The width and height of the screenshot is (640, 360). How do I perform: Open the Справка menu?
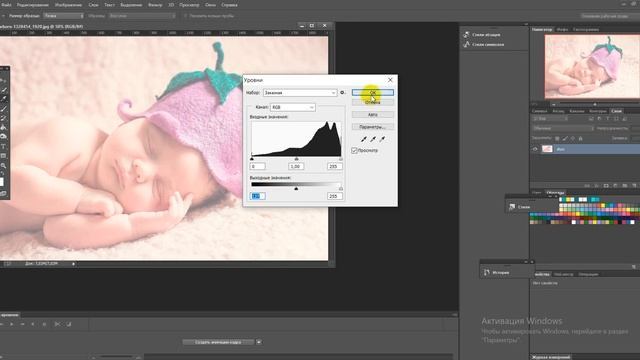229,5
